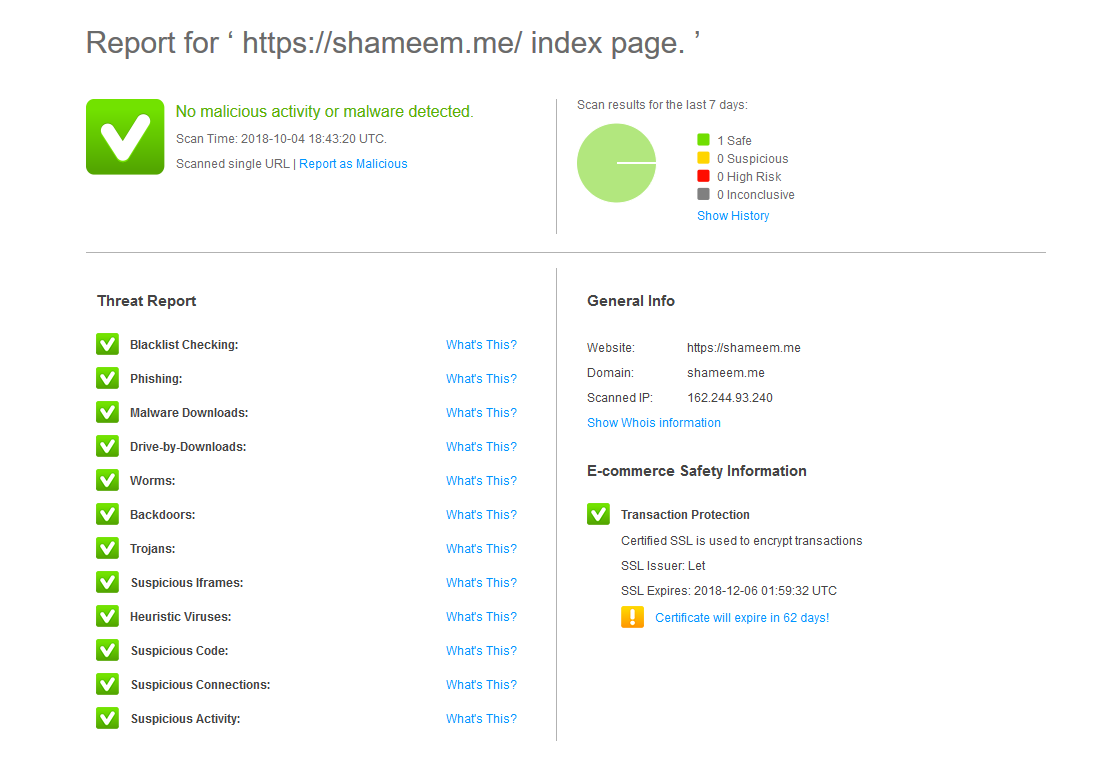1095x767 pixels.
Task: Click the green check beside Blacklist Checking
Action: click(107, 344)
